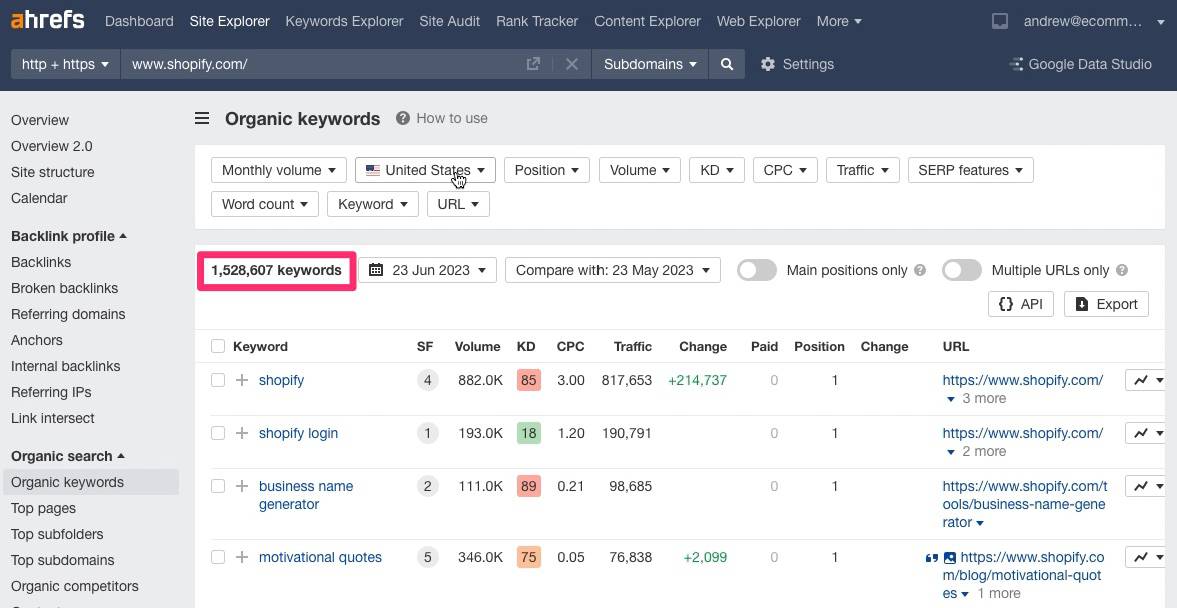Open Content Explorer
This screenshot has height=608, width=1177.
tap(648, 22)
